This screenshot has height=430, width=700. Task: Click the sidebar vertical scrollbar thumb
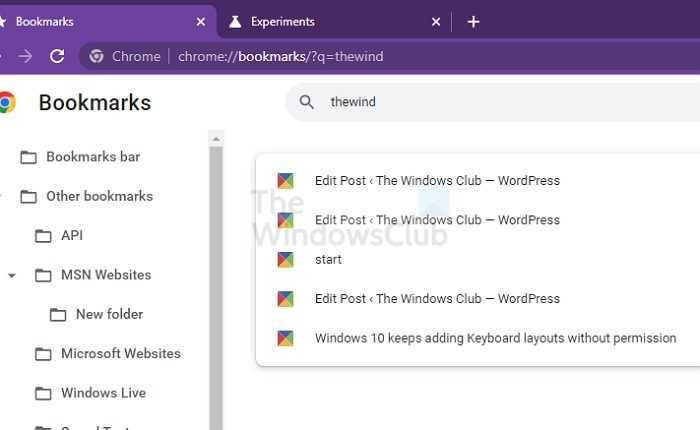(x=216, y=288)
